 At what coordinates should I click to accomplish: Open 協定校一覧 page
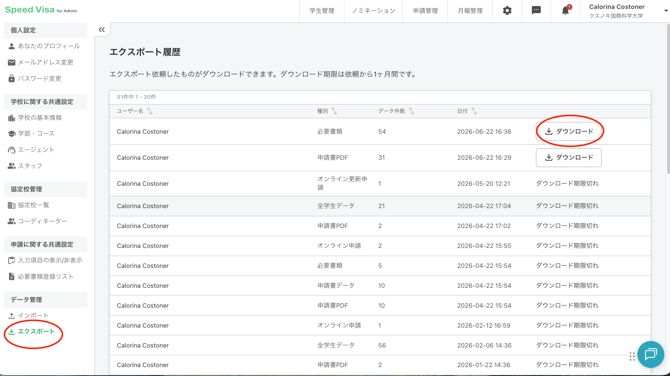[x=29, y=205]
